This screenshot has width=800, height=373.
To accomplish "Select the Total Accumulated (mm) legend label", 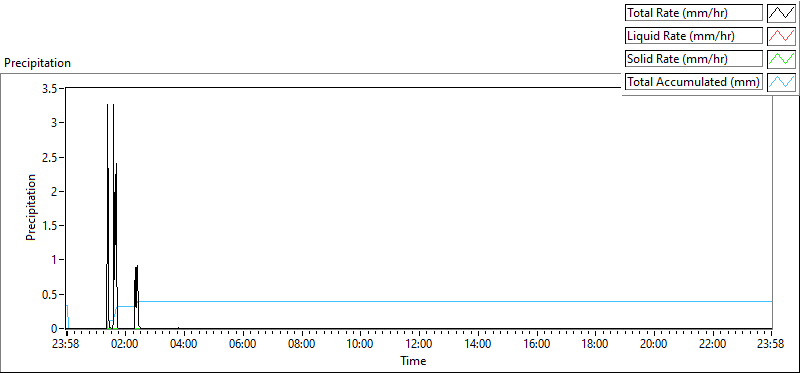I will click(694, 82).
